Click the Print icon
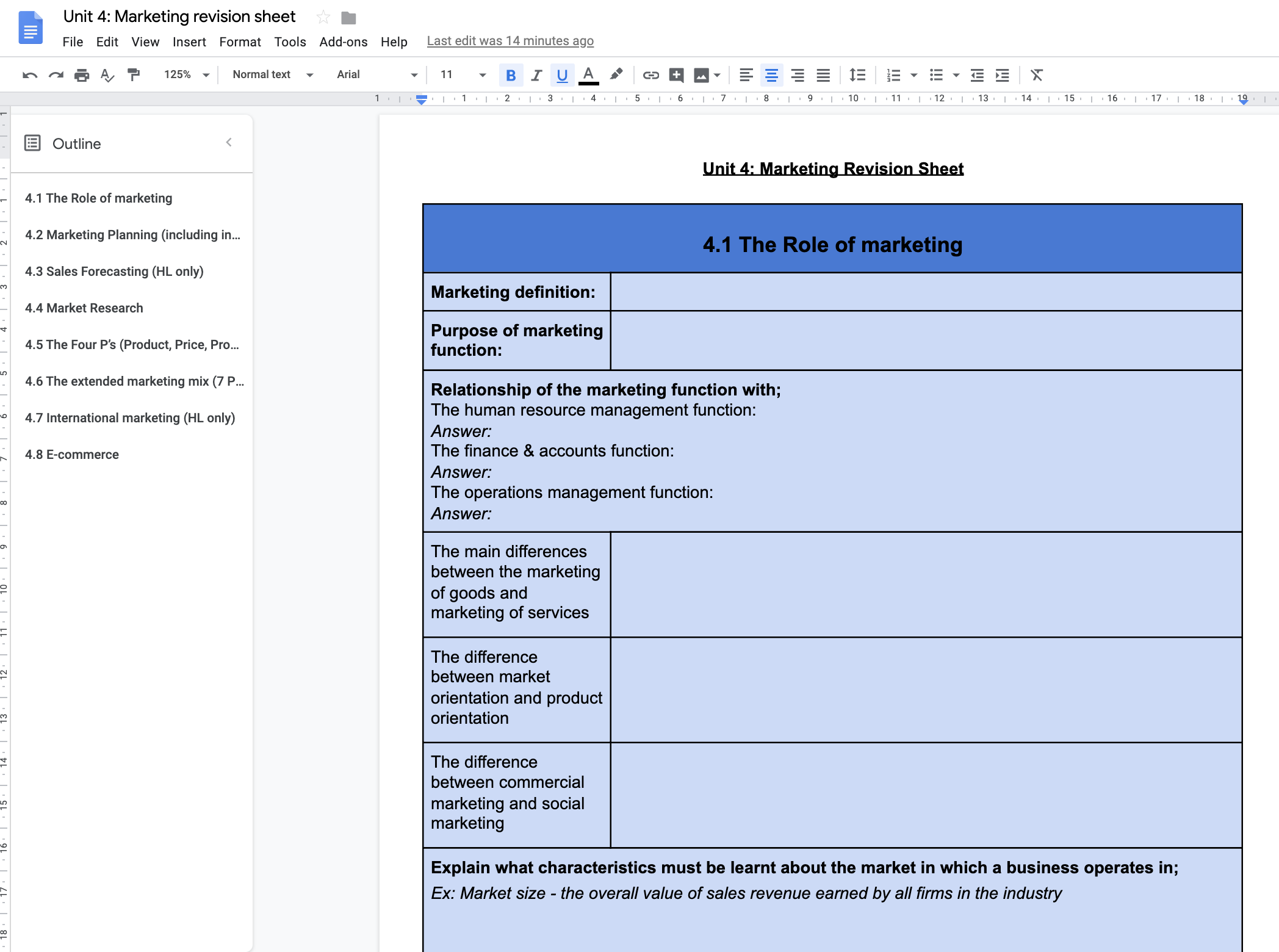 [x=81, y=74]
